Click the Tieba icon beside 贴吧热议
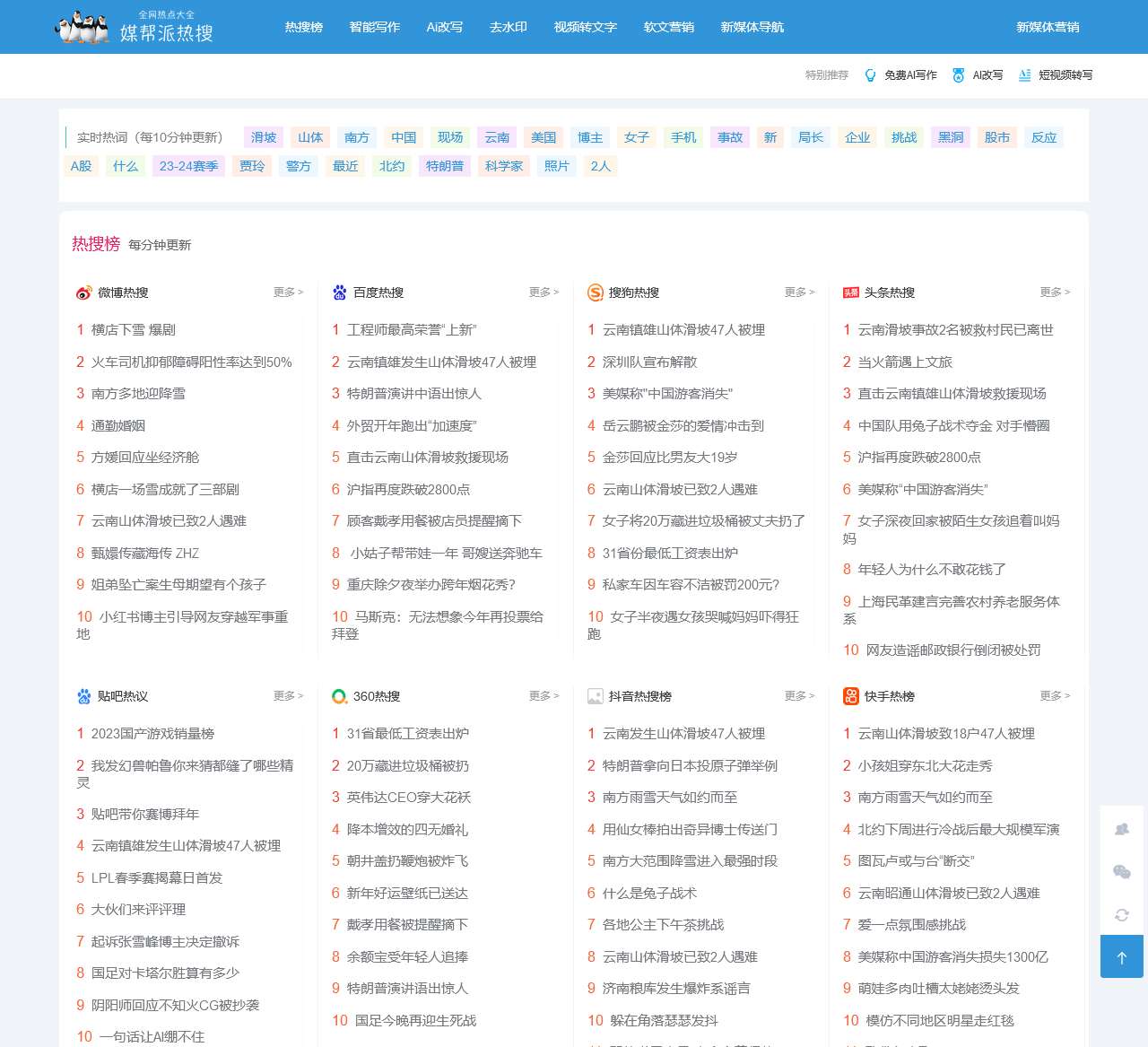 click(83, 696)
